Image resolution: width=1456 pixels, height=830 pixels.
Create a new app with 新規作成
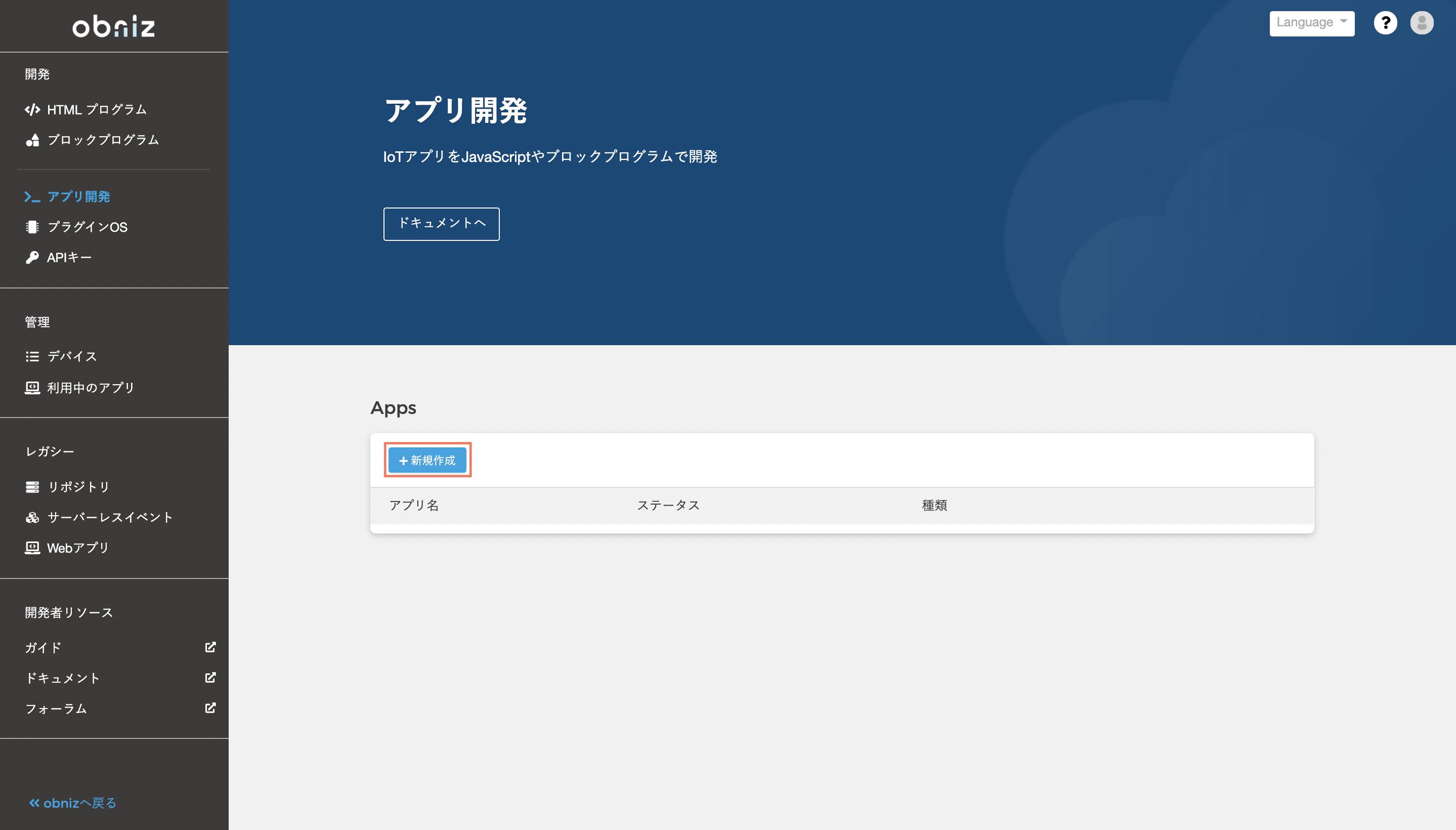tap(428, 460)
